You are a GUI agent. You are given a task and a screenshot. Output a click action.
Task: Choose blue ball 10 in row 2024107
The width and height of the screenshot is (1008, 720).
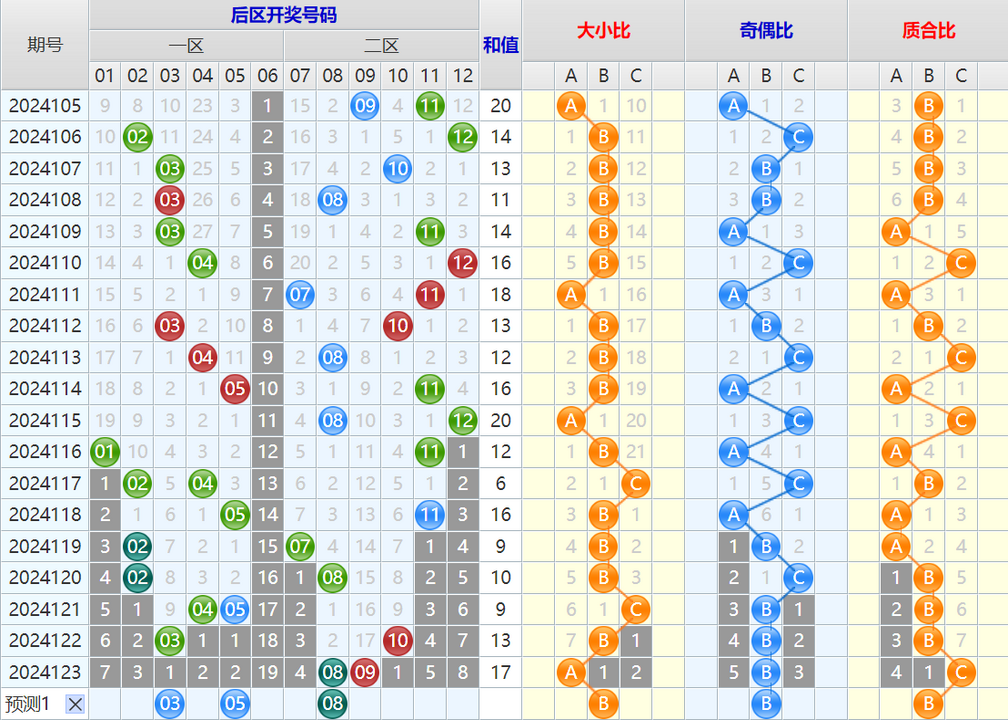click(397, 168)
